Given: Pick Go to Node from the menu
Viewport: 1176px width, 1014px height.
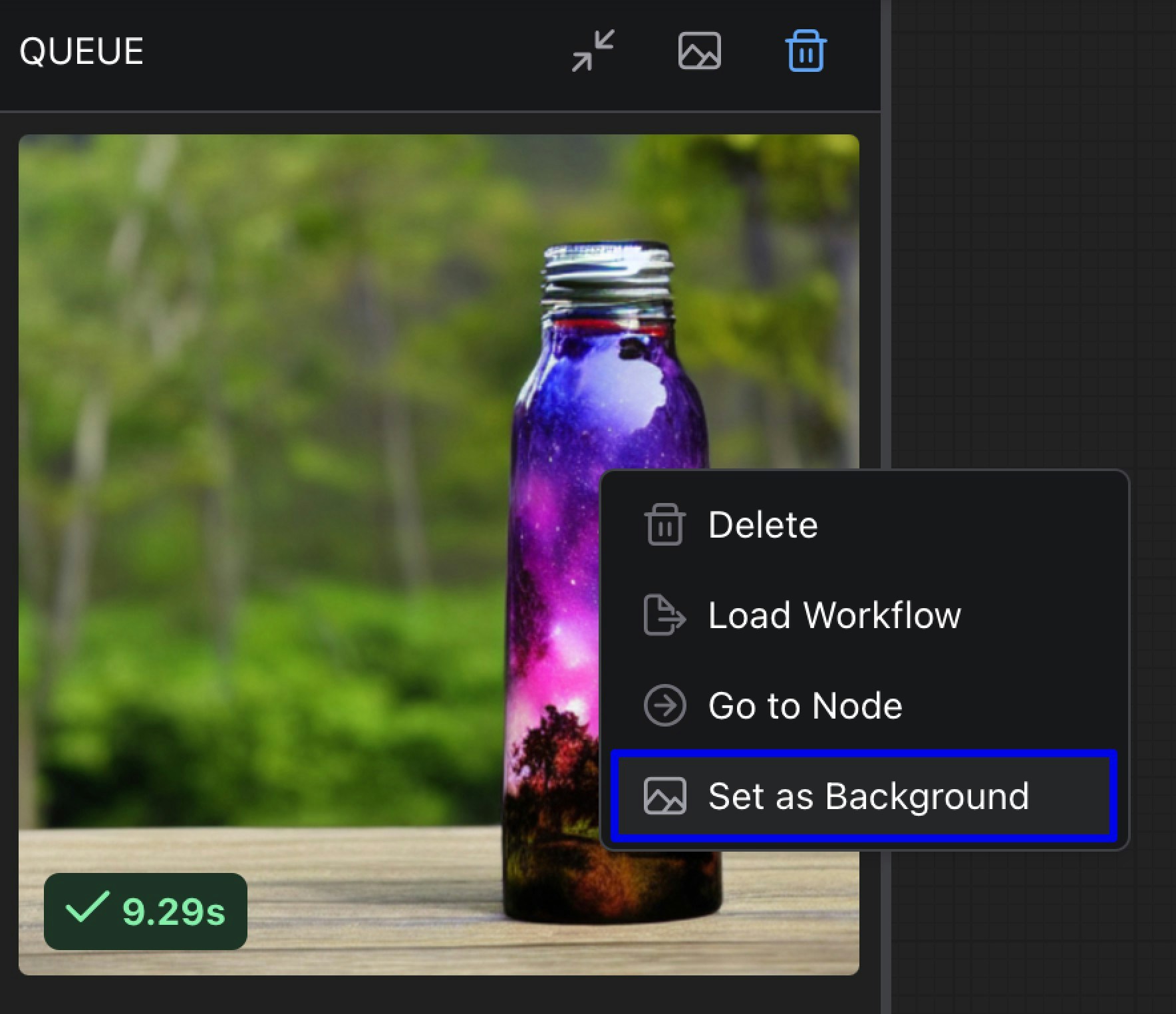Looking at the screenshot, I should point(806,707).
